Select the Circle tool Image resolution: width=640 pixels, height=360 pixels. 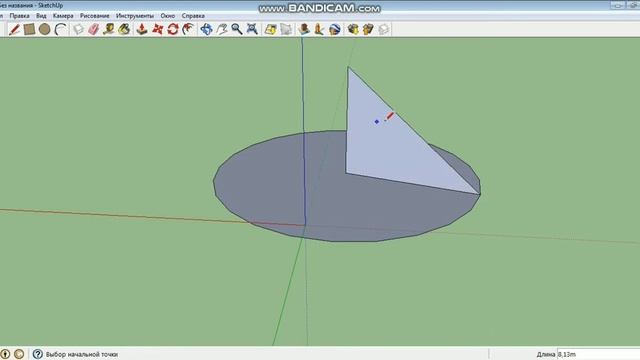[44, 29]
